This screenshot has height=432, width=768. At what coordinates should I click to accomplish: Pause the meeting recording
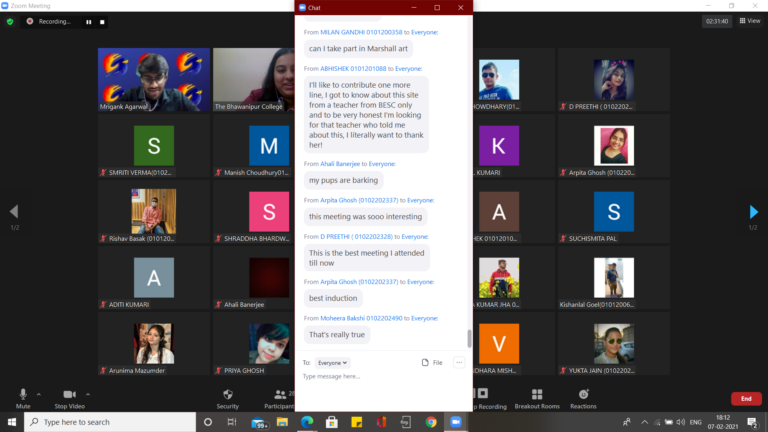(x=88, y=21)
